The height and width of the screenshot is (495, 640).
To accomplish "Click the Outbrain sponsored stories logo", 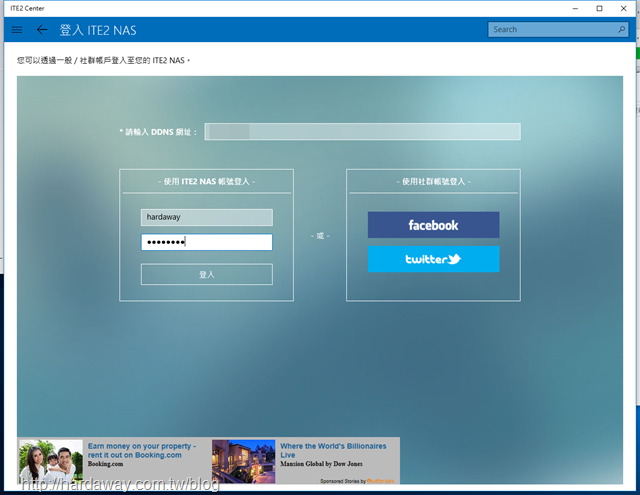I will 380,481.
